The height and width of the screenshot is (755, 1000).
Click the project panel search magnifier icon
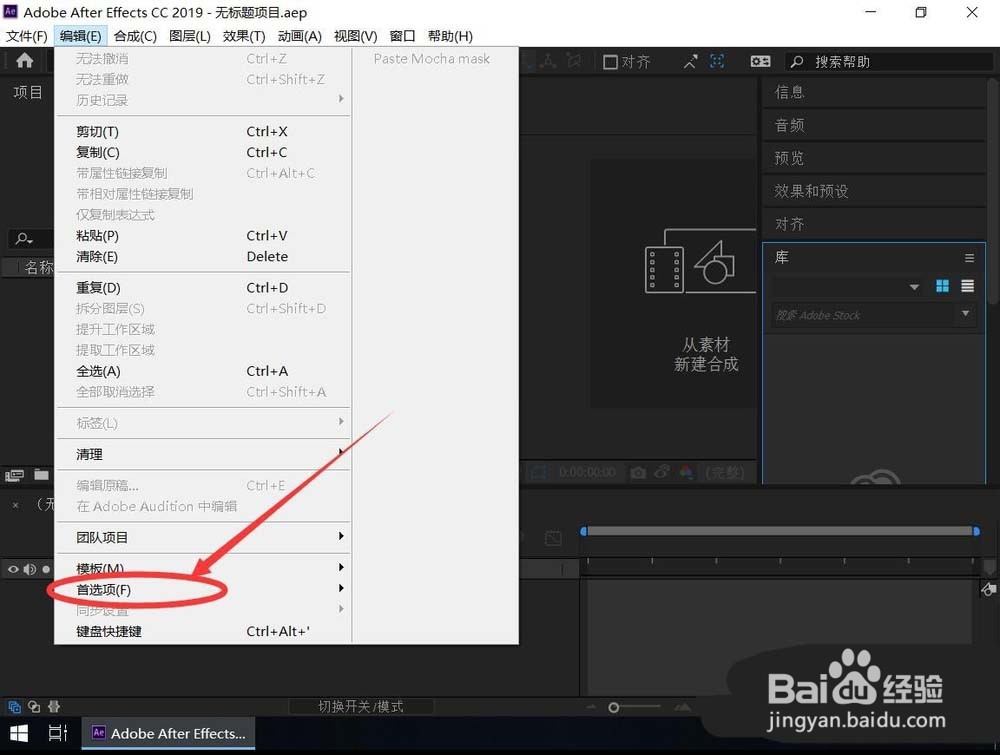[24, 238]
